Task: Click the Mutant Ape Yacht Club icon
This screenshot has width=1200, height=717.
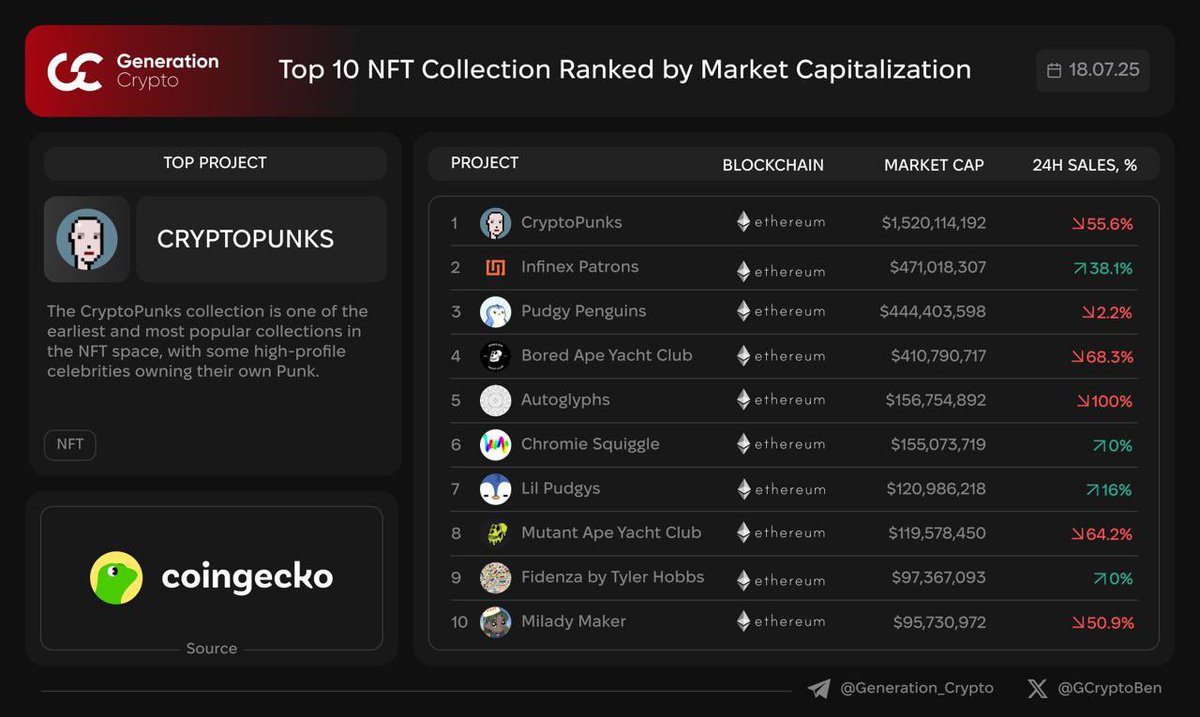Action: [x=495, y=533]
